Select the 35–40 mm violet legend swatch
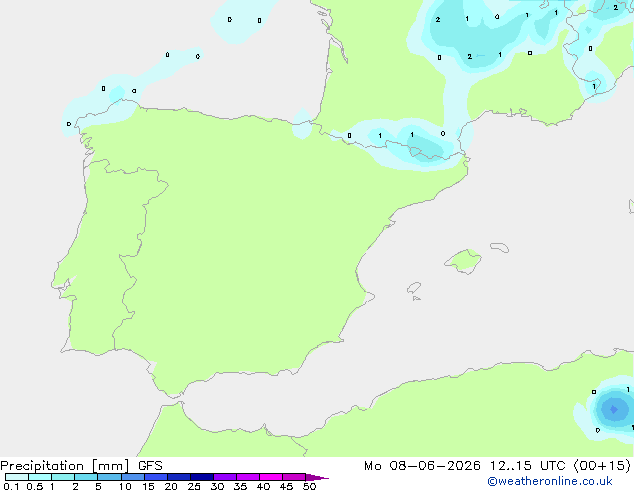 [x=248, y=477]
